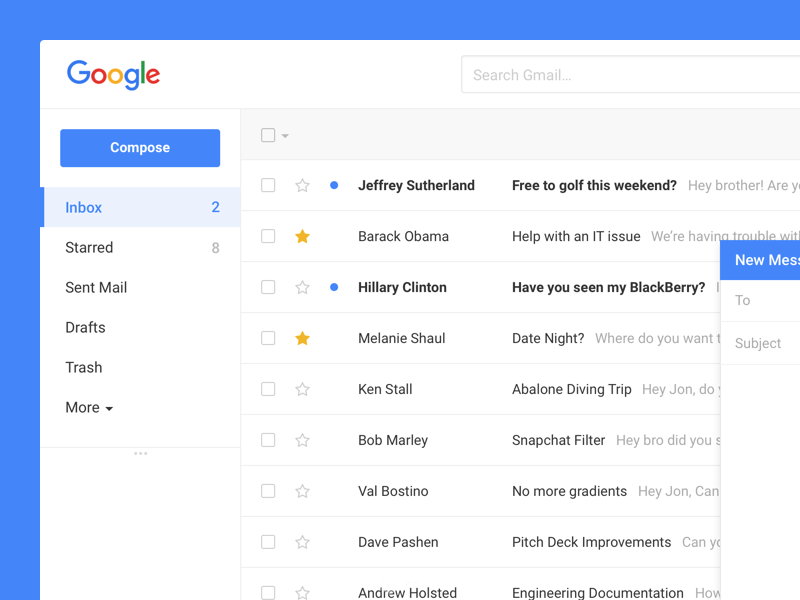Star the Bob Marley email
Image resolution: width=800 pixels, height=600 pixels.
(x=303, y=440)
